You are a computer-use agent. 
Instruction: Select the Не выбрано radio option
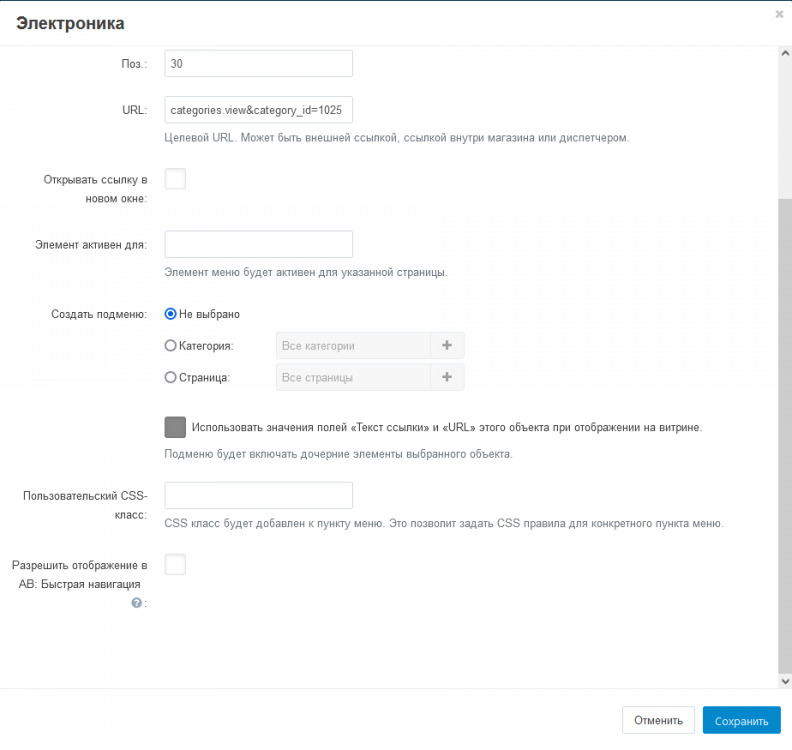(x=171, y=314)
